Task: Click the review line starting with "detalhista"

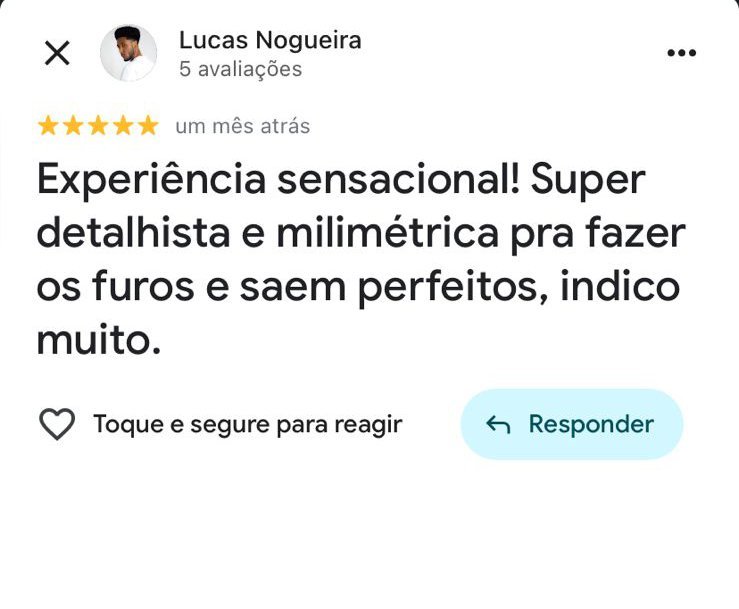Action: click(360, 234)
